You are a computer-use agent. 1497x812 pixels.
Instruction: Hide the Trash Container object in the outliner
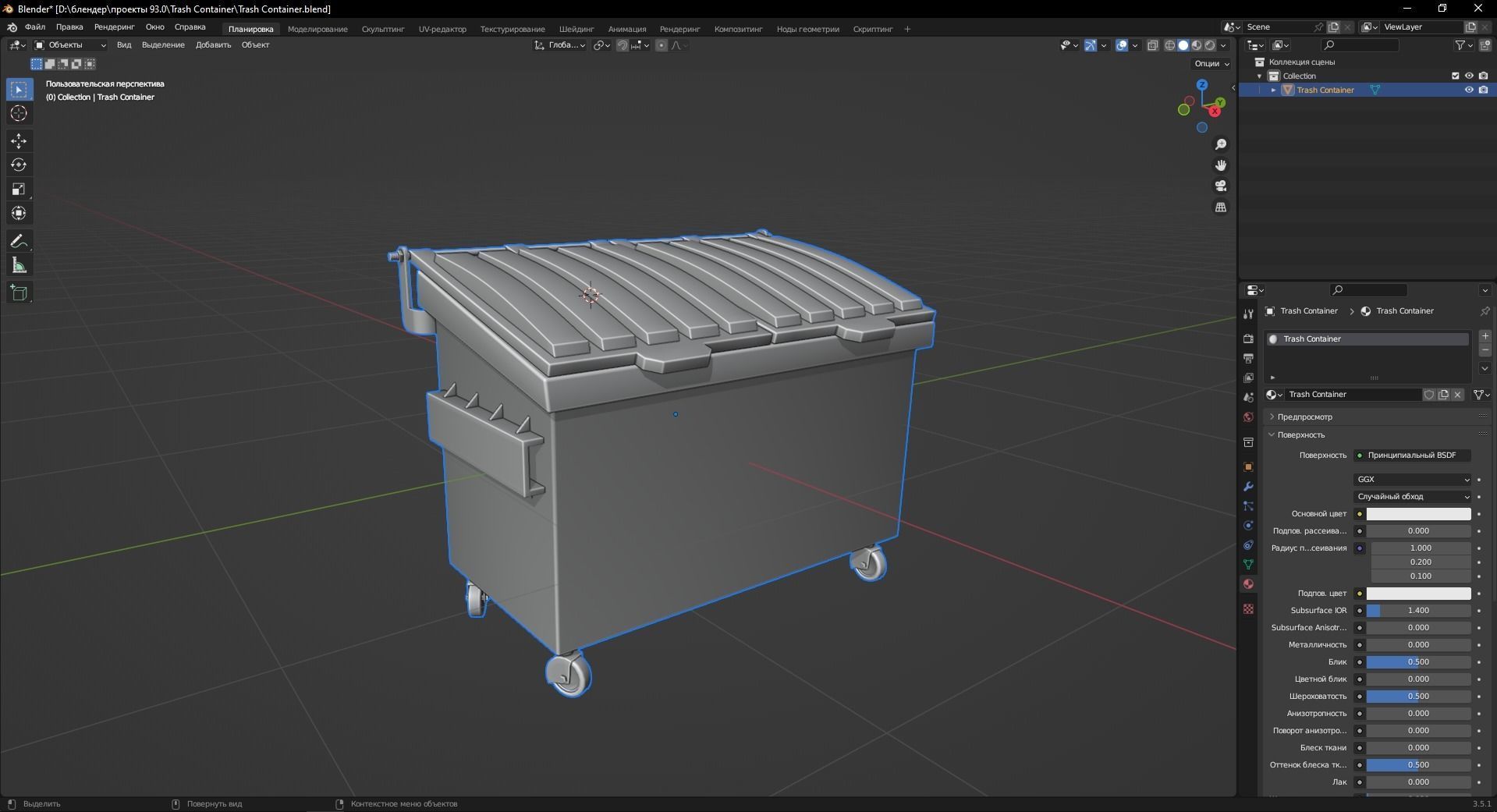pyautogui.click(x=1469, y=90)
